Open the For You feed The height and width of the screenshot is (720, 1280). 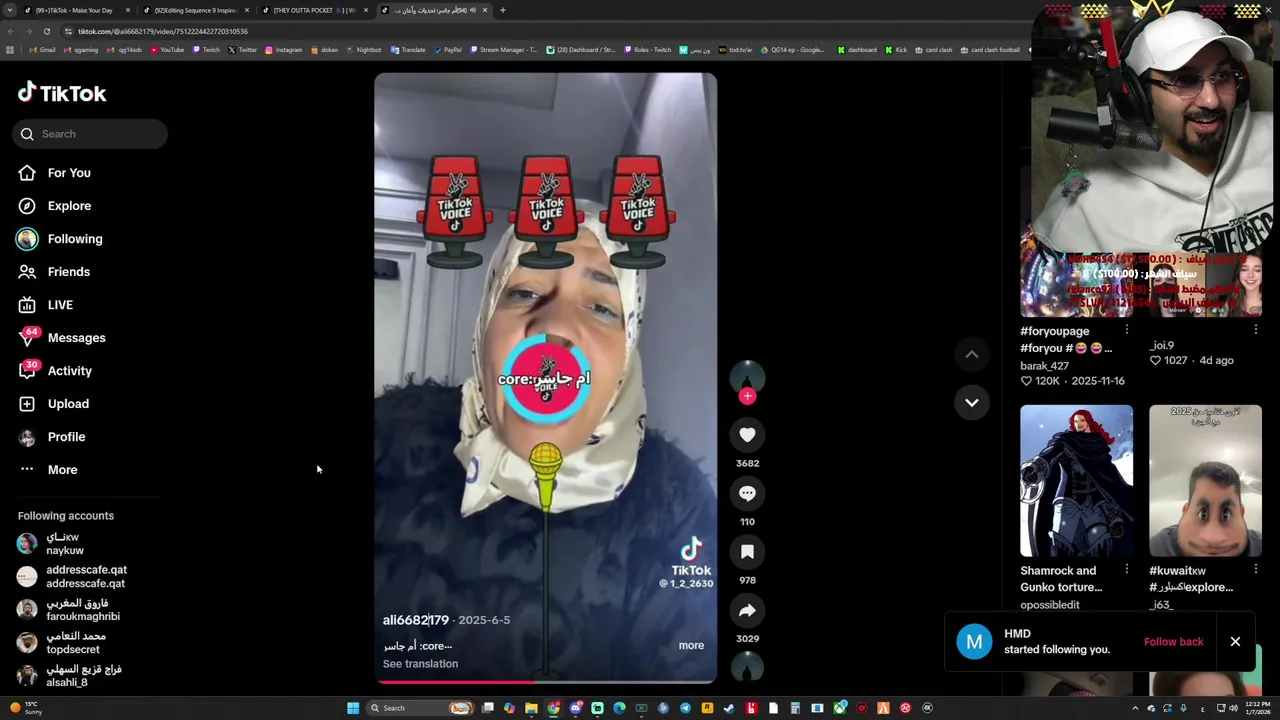[69, 173]
